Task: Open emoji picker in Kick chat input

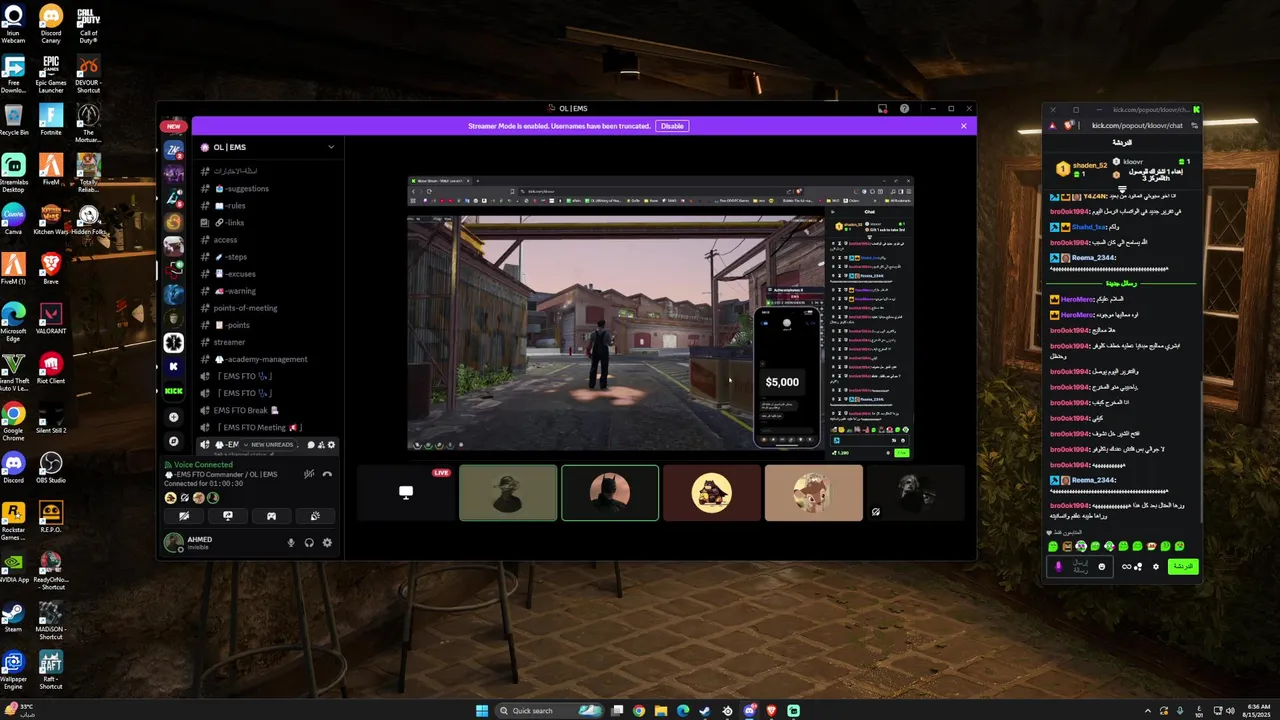Action: pos(1102,566)
